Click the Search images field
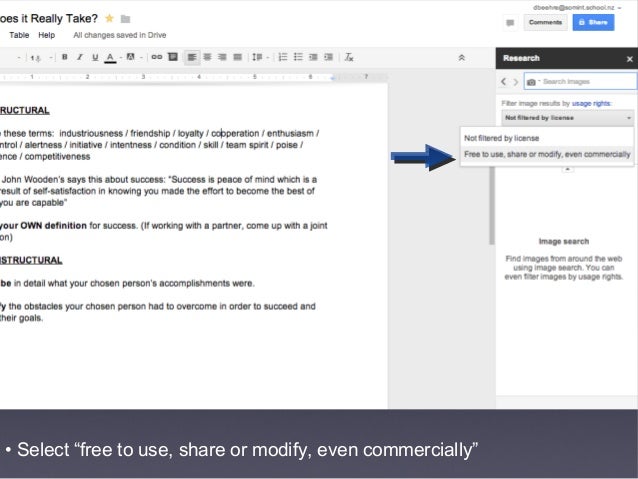Image resolution: width=638 pixels, height=479 pixels. pyautogui.click(x=587, y=81)
